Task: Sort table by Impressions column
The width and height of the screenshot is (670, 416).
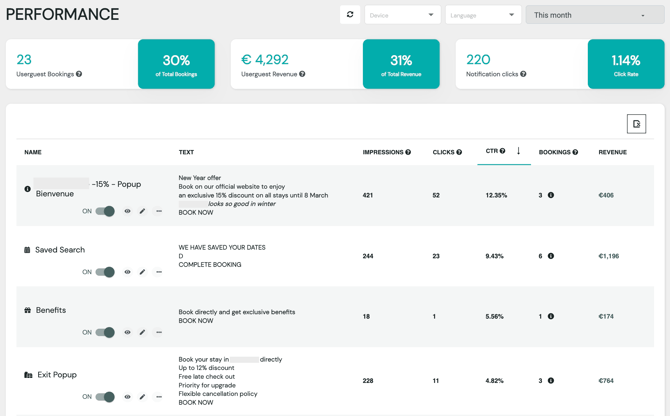Action: pos(383,152)
